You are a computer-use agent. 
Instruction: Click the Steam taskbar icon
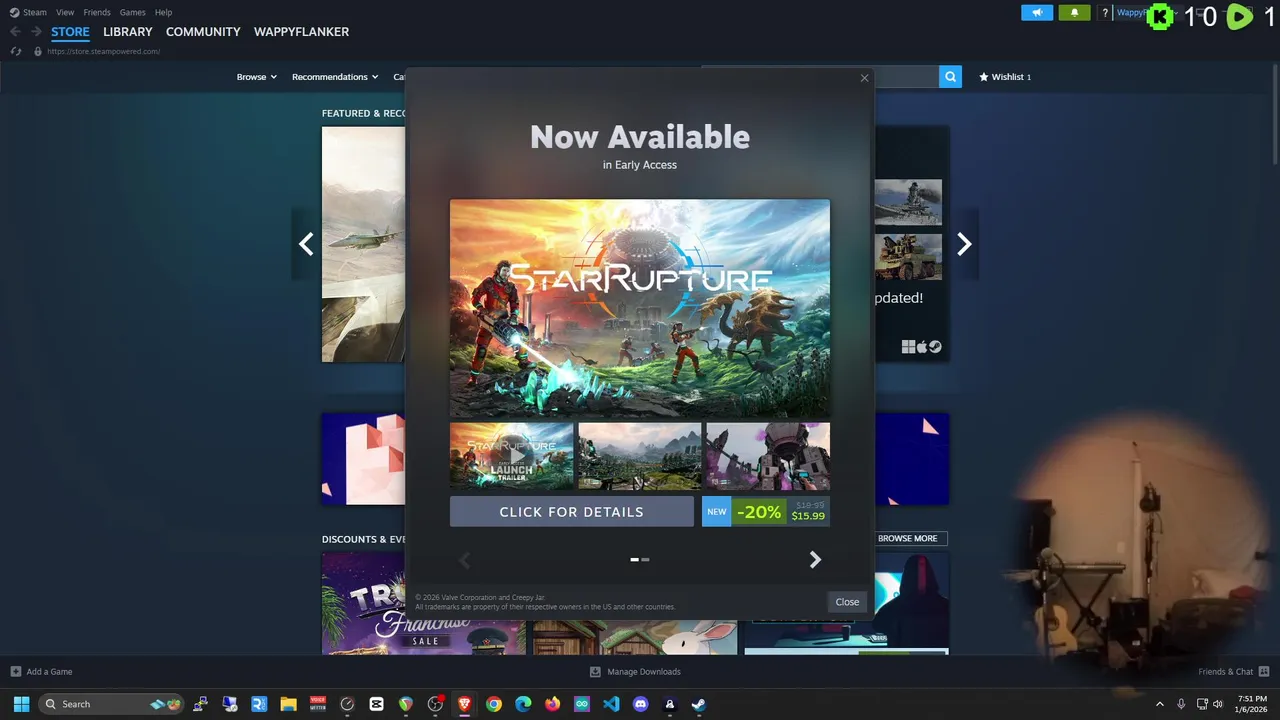699,704
